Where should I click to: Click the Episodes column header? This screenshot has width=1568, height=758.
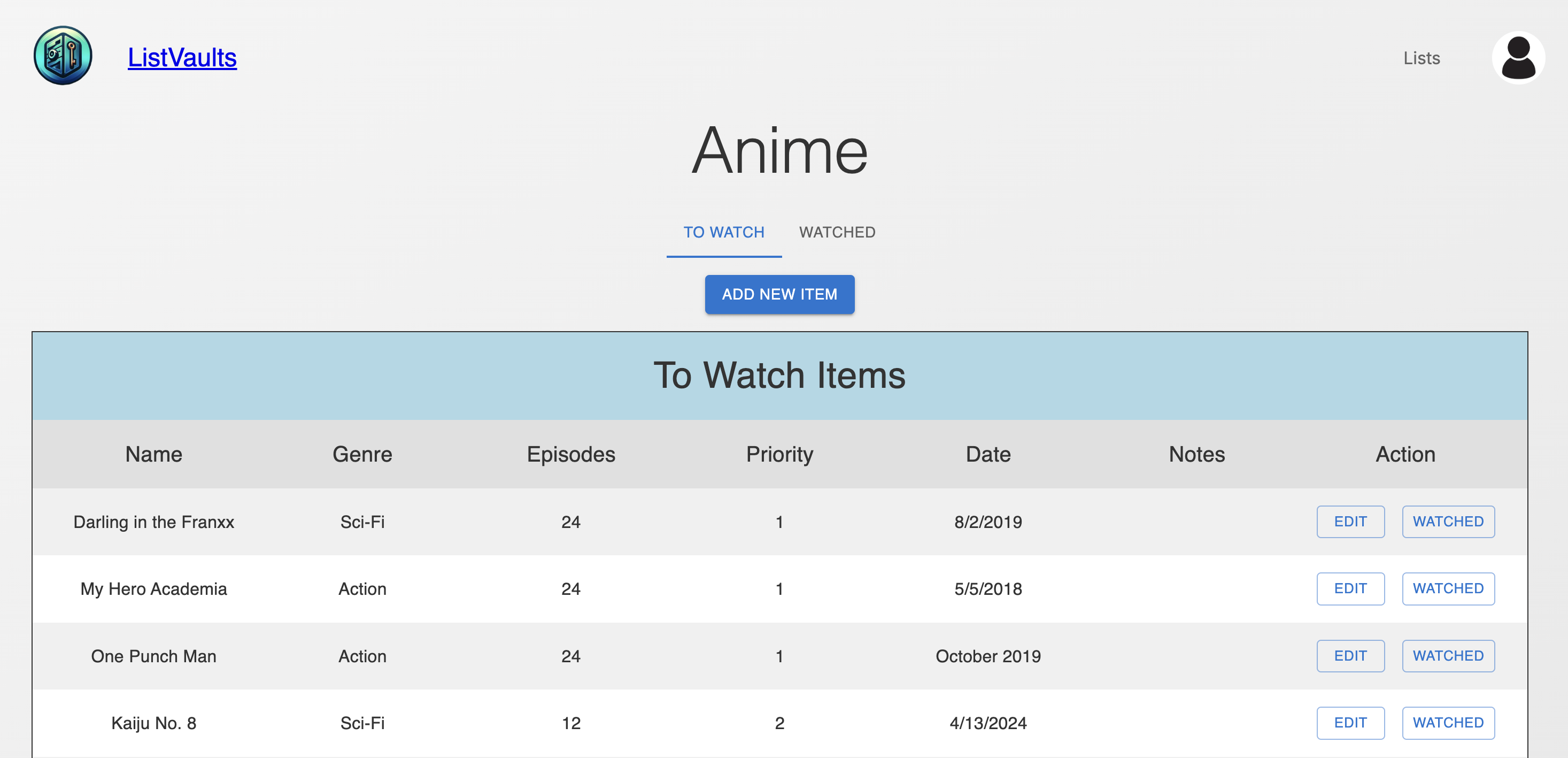570,454
